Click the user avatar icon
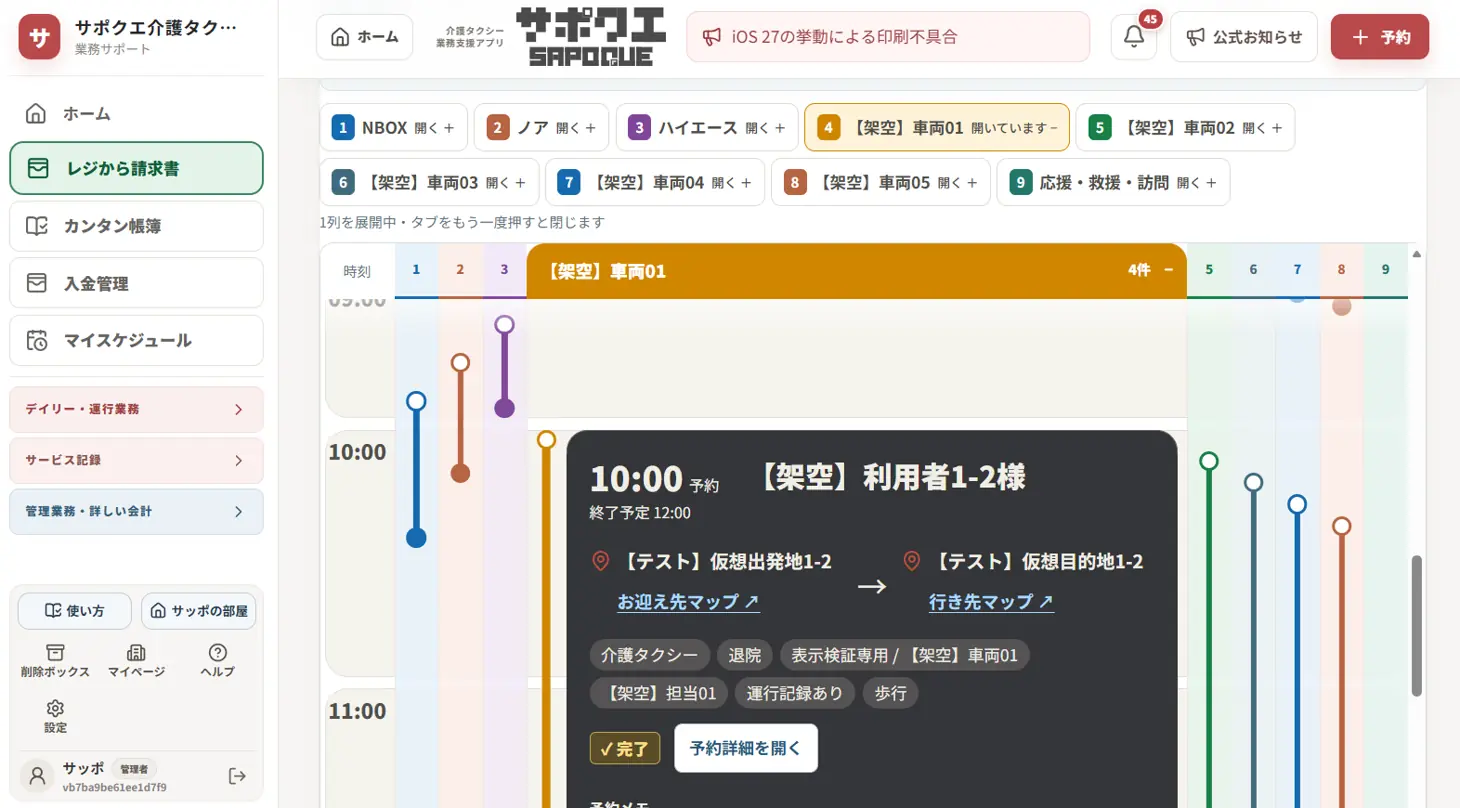The width and height of the screenshot is (1460, 808). [38, 775]
